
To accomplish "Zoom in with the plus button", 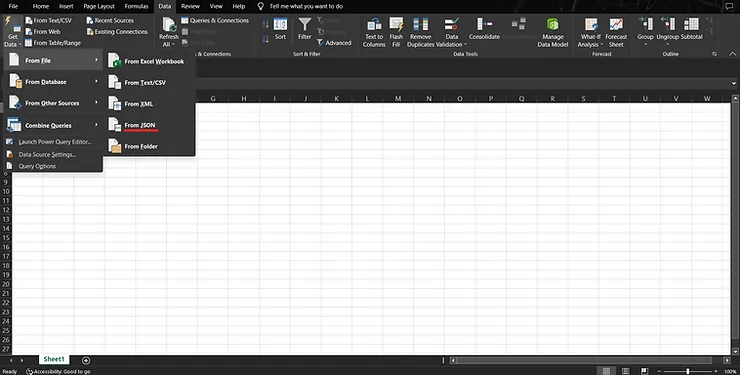I will [716, 371].
